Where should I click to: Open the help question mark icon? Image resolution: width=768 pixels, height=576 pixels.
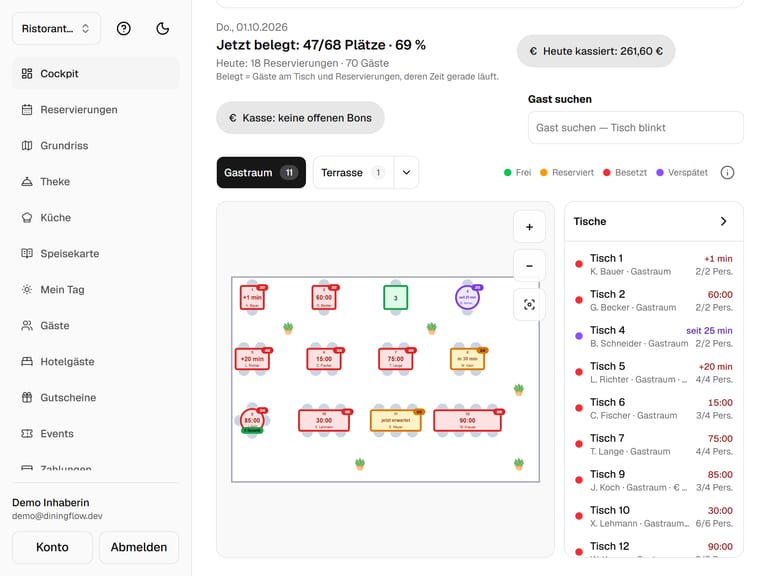click(x=123, y=29)
